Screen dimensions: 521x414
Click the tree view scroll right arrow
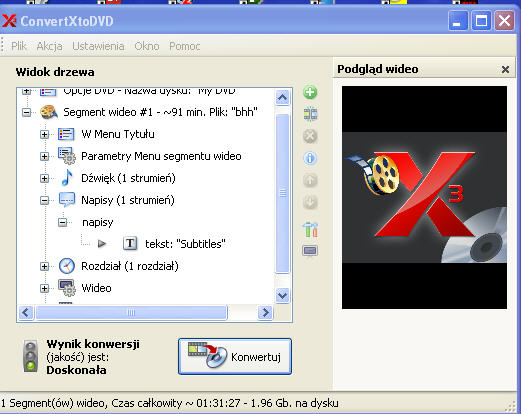[x=265, y=313]
